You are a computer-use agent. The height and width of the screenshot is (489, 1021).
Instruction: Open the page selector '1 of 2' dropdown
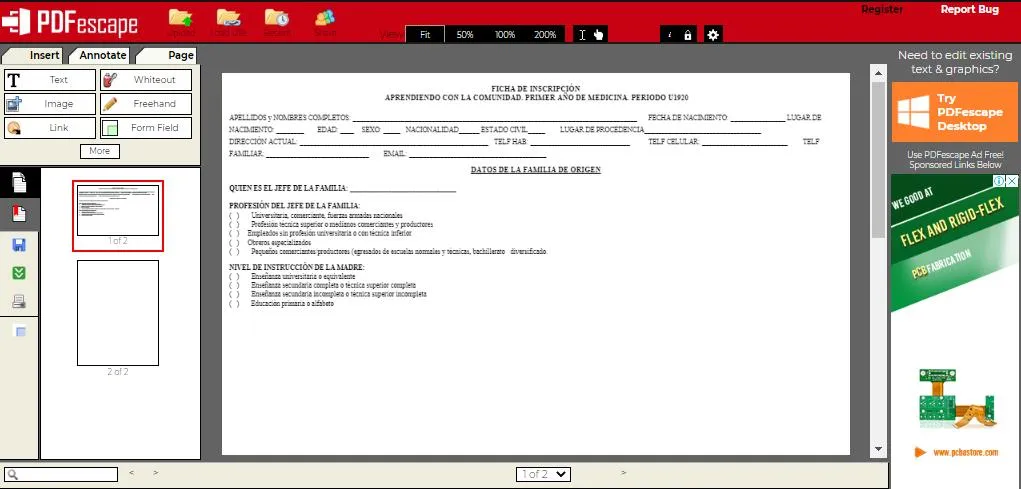(x=543, y=475)
